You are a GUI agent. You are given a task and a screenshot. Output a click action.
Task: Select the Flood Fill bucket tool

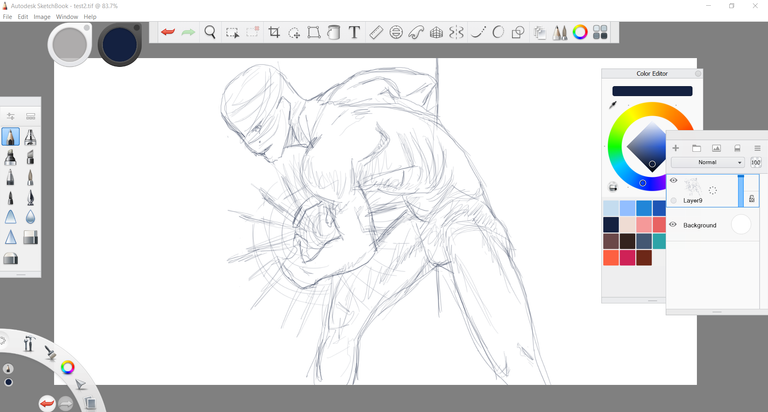pyautogui.click(x=334, y=32)
